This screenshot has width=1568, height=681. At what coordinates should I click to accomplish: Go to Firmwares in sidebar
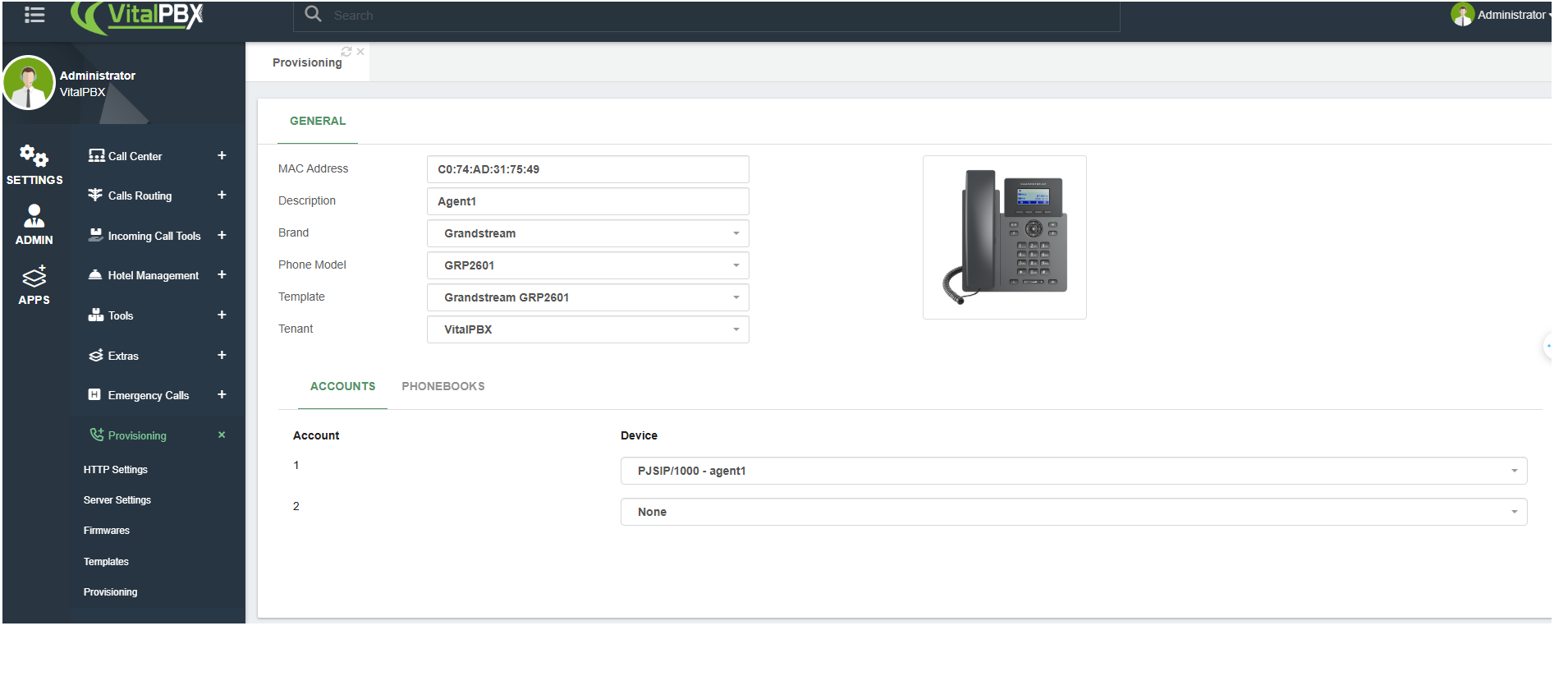point(107,531)
